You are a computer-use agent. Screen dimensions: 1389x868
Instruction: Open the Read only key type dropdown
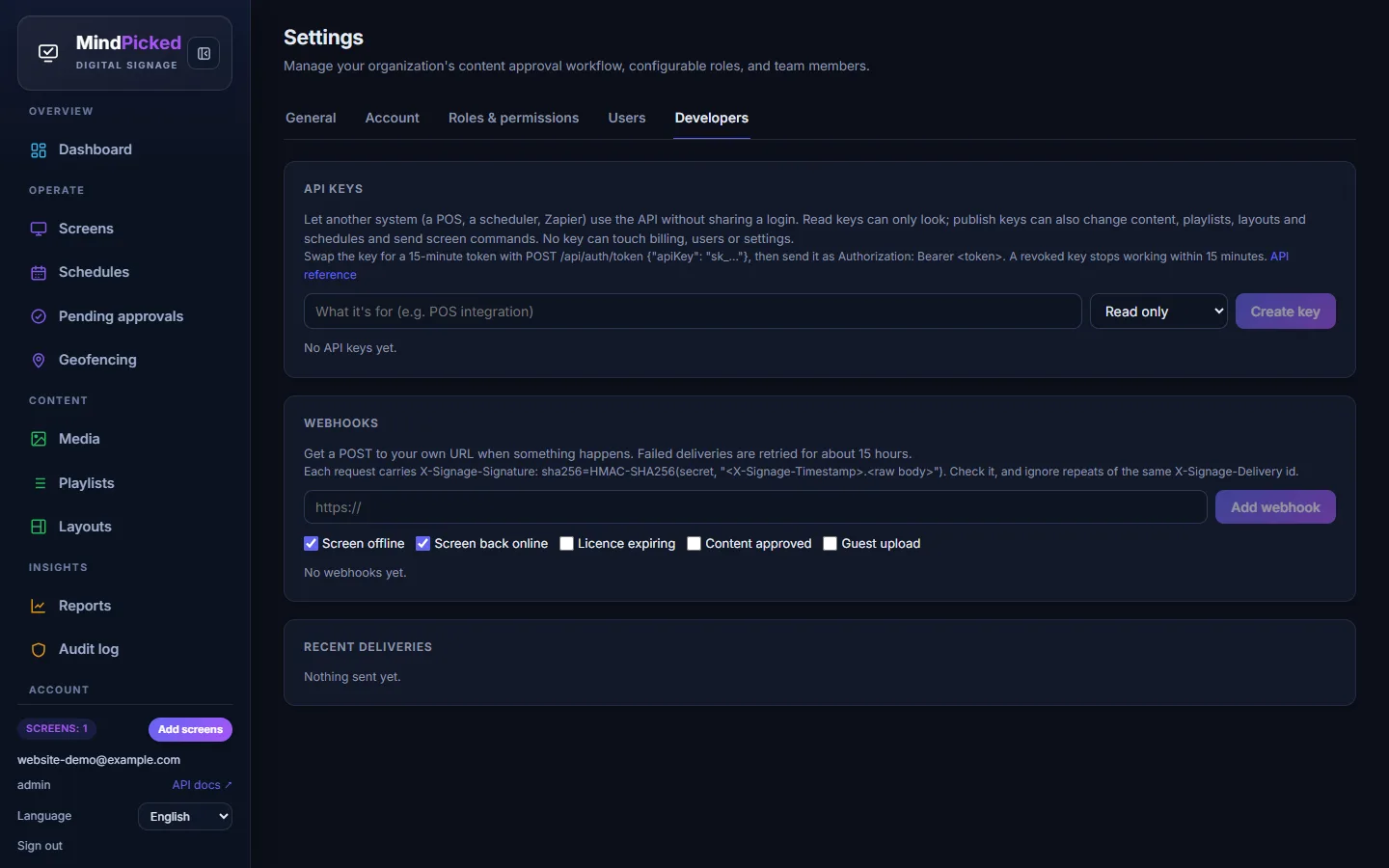pos(1158,312)
